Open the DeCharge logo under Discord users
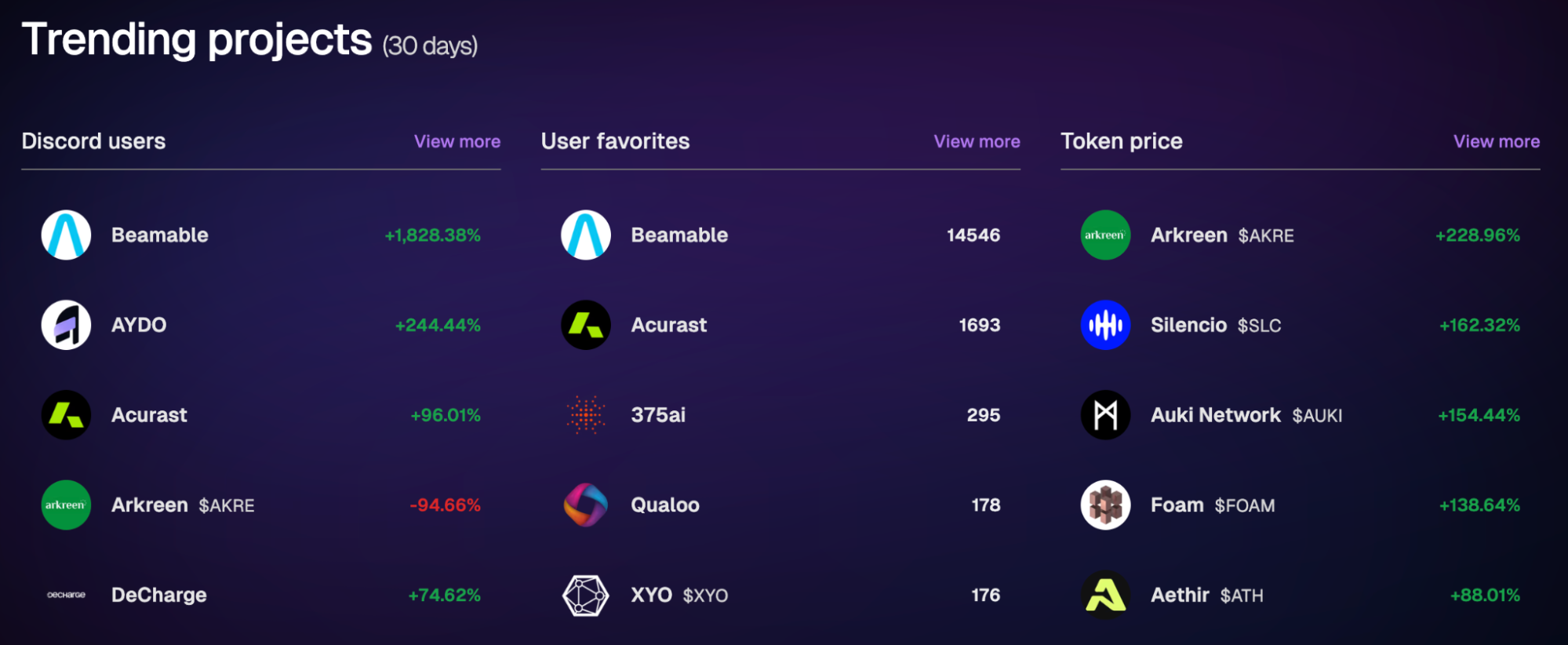This screenshot has height=645, width=1568. pyautogui.click(x=66, y=595)
